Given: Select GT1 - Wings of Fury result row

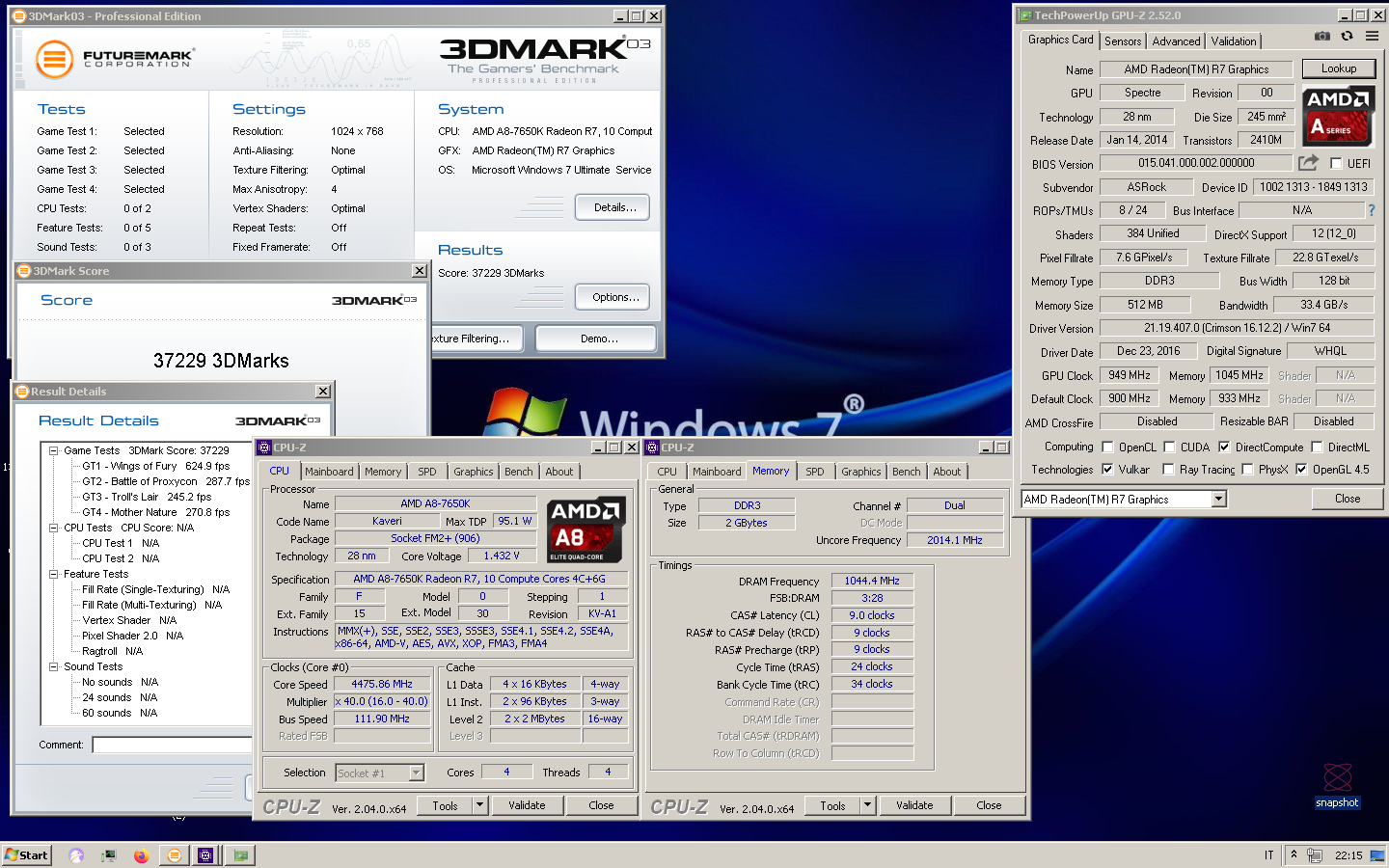Looking at the screenshot, I should tap(155, 466).
